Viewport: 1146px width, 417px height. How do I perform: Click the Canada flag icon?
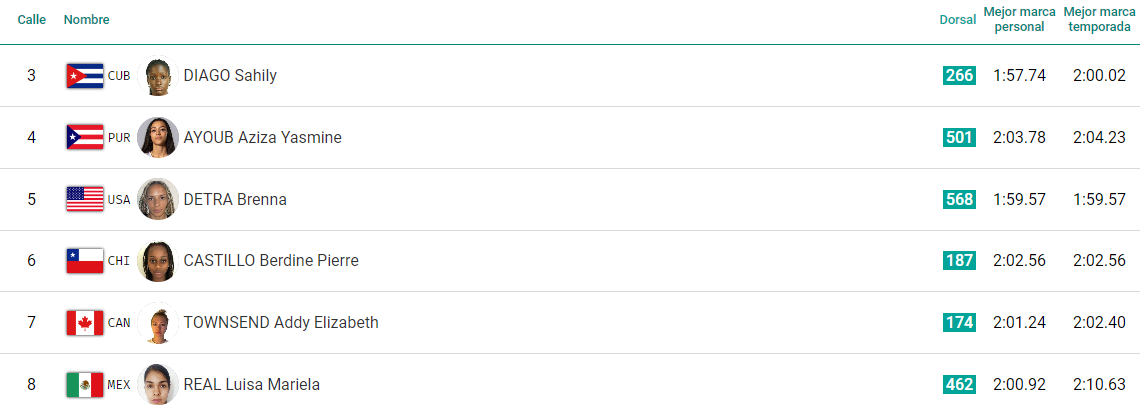(85, 323)
